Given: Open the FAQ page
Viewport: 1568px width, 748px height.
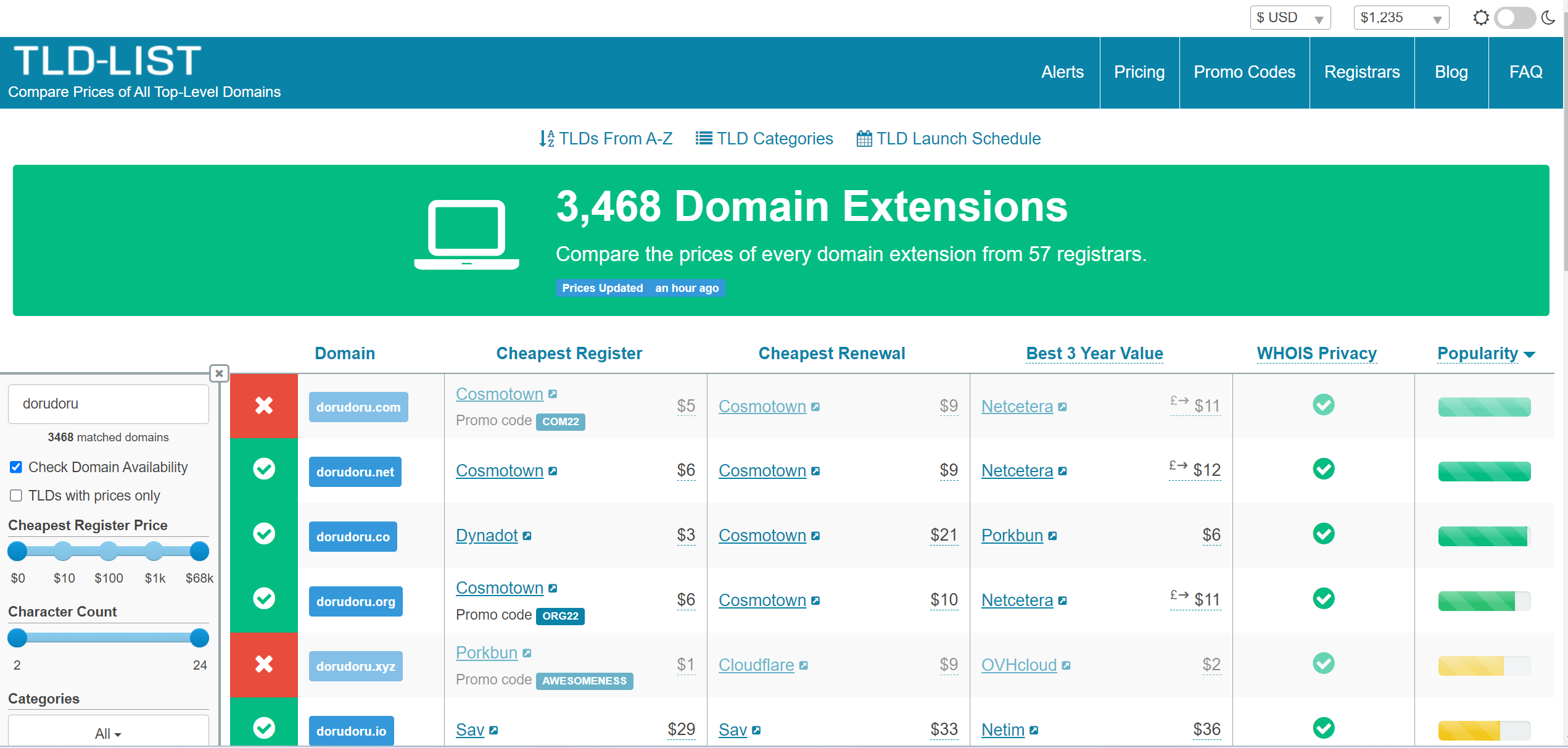Looking at the screenshot, I should (x=1526, y=72).
